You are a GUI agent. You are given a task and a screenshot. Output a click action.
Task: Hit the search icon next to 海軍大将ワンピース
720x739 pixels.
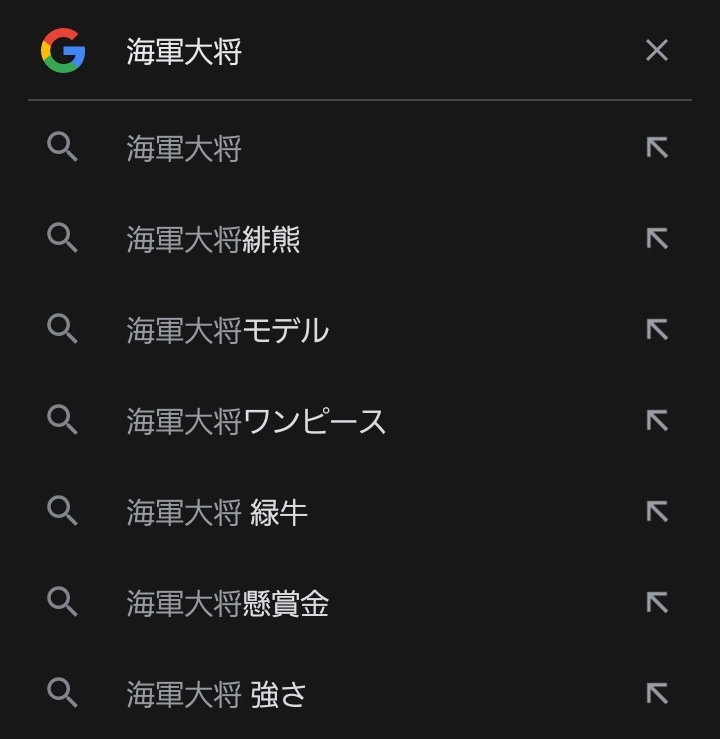(63, 421)
